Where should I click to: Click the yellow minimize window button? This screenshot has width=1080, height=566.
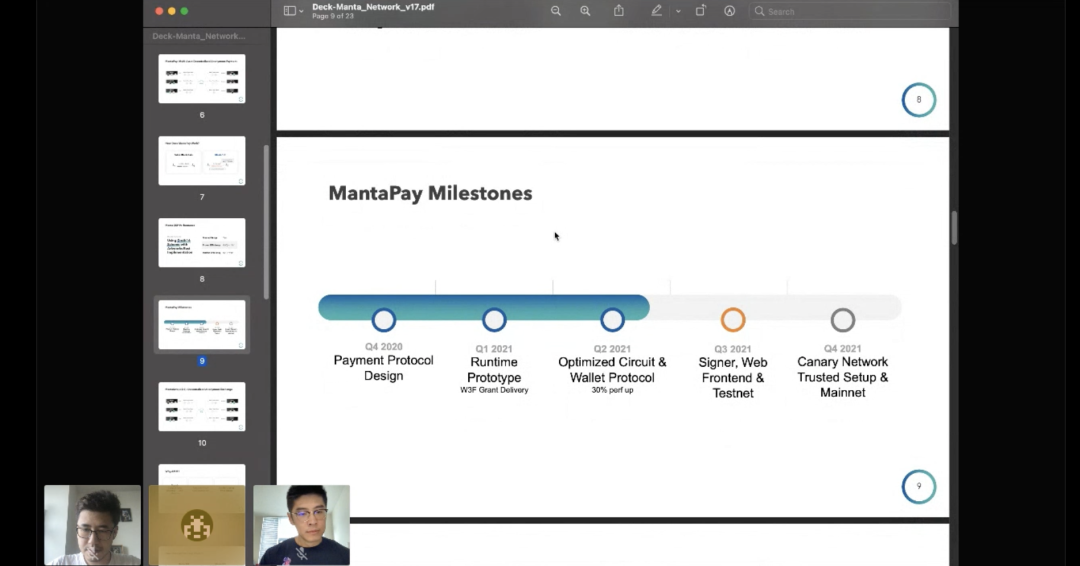[172, 11]
